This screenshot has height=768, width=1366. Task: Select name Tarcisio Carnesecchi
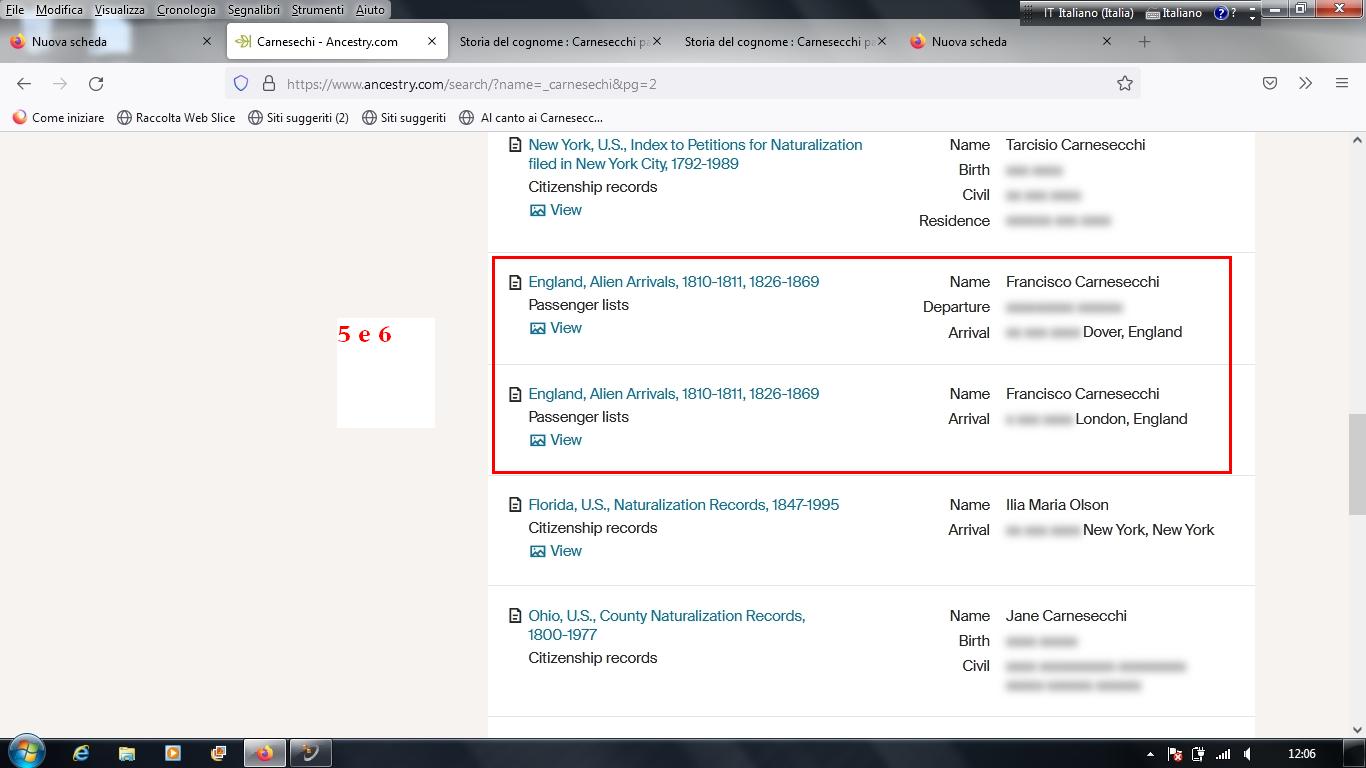click(x=1075, y=145)
